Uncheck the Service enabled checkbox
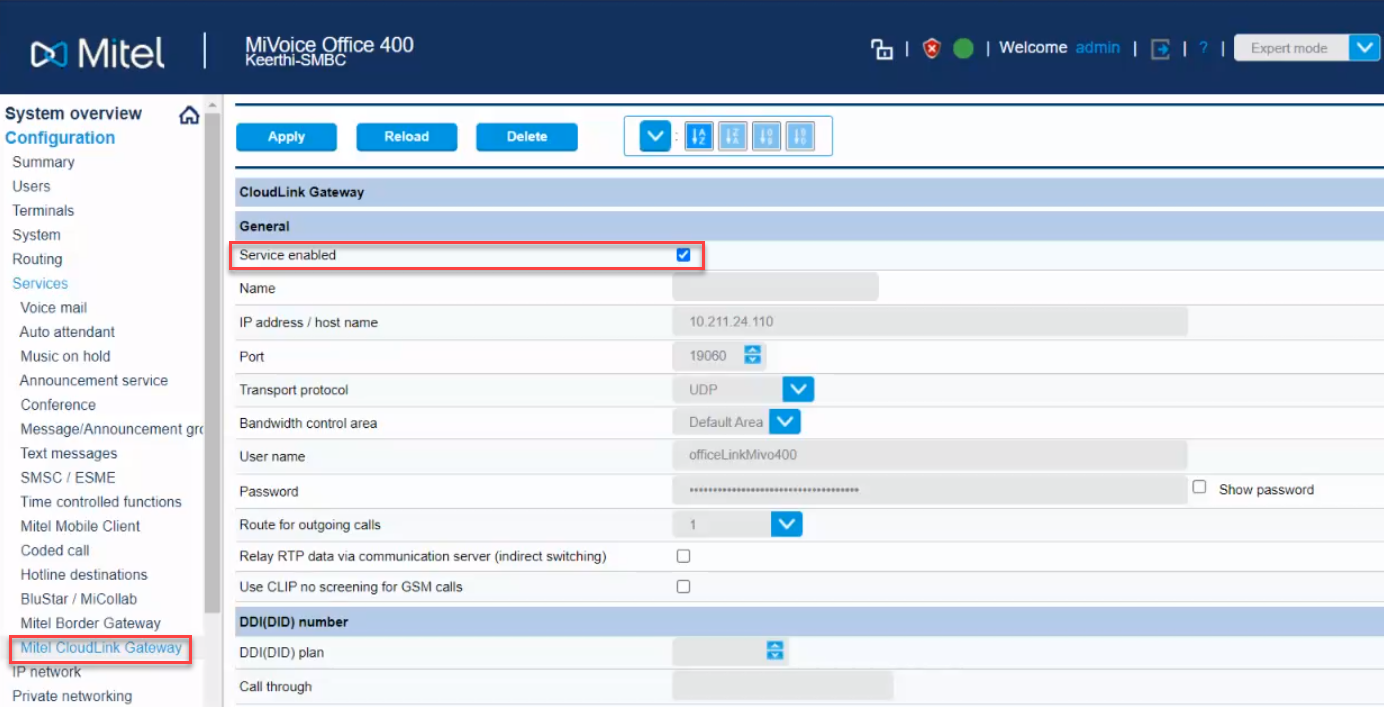 683,255
